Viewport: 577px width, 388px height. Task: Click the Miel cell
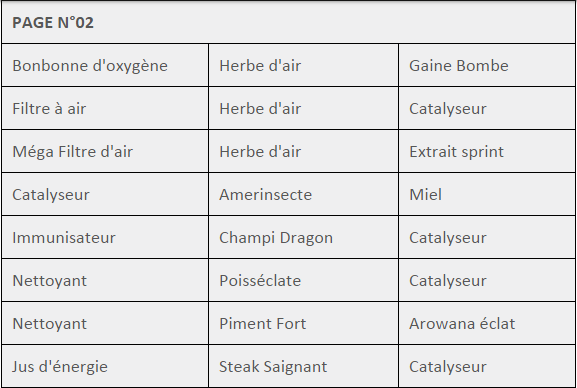point(487,194)
